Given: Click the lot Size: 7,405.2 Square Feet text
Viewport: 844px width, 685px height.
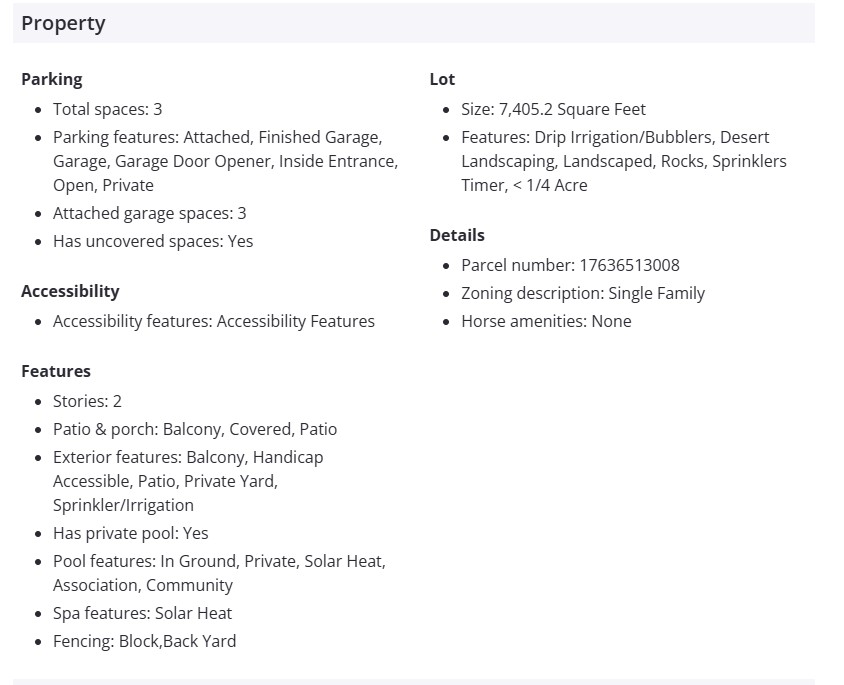Looking at the screenshot, I should [x=553, y=109].
